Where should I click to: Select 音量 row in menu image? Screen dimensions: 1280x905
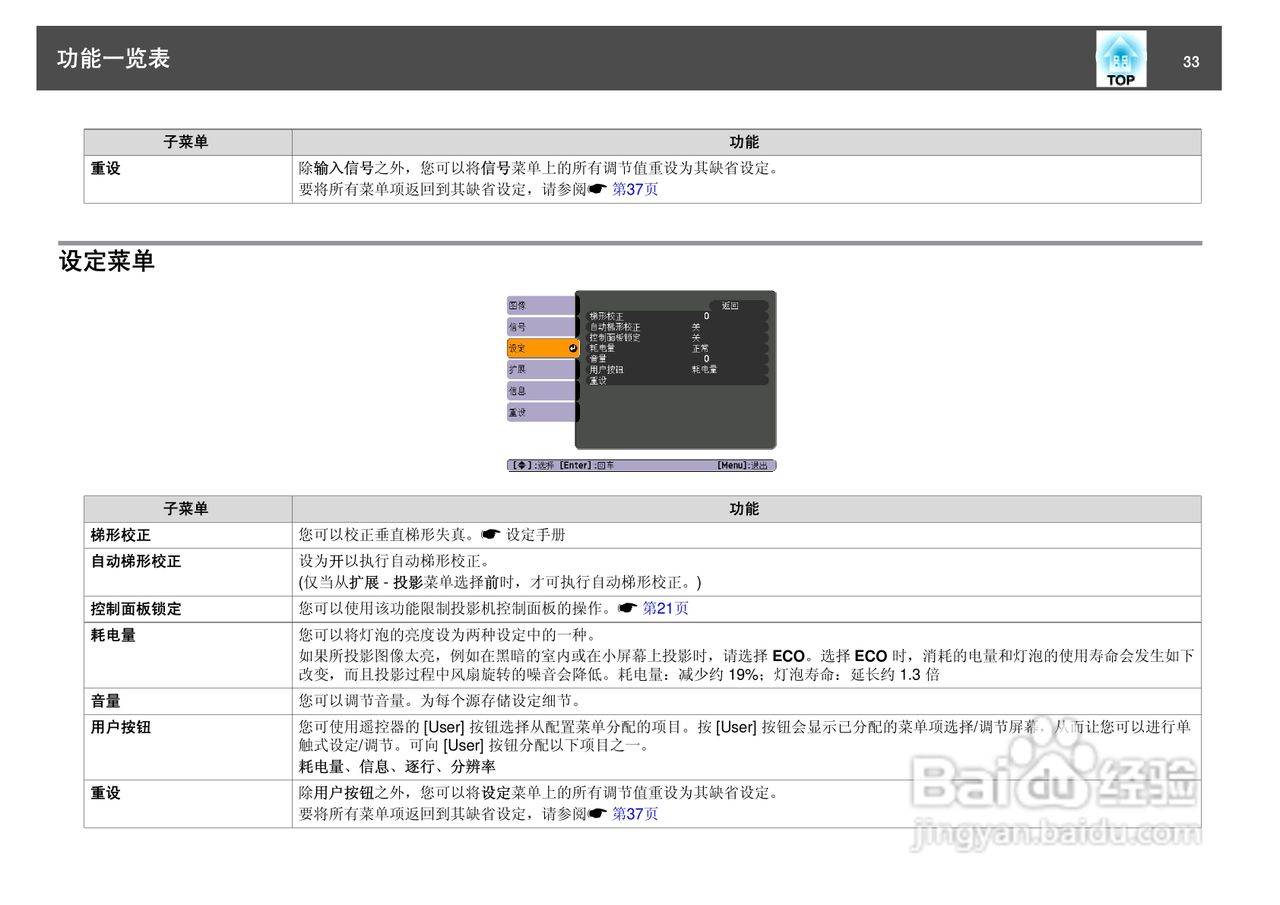[675, 358]
